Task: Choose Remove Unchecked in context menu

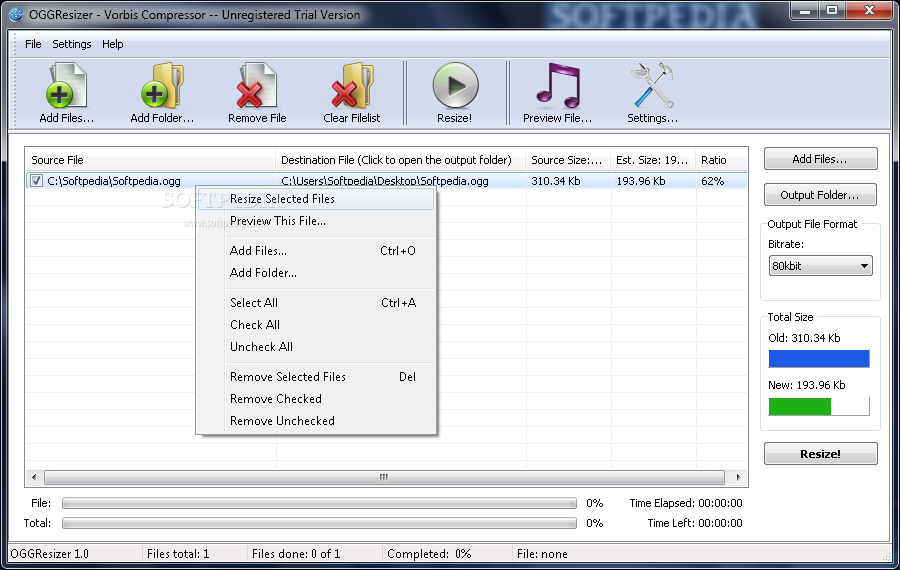Action: pos(316,421)
